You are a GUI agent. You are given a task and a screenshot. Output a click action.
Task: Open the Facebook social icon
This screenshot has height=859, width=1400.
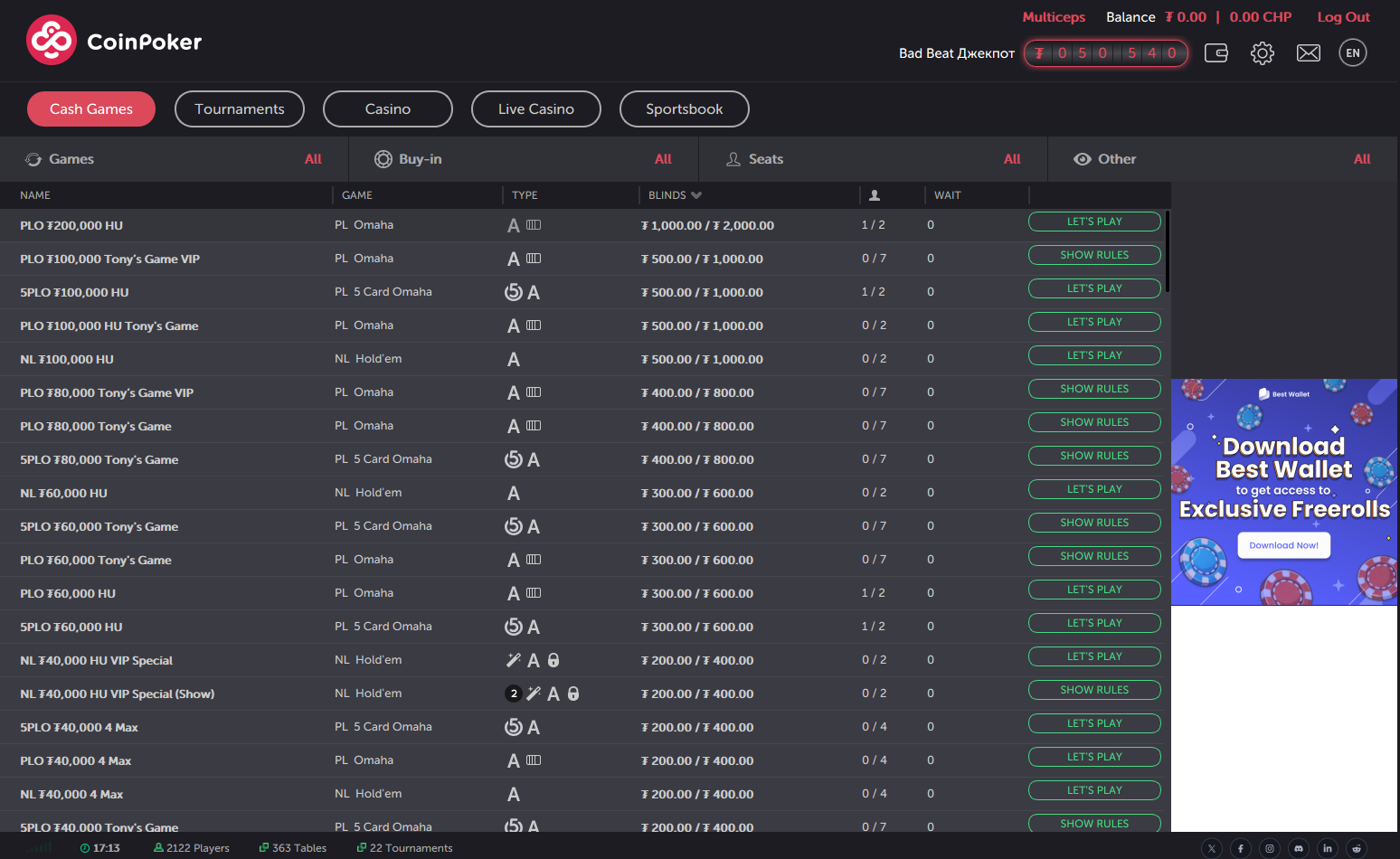click(1241, 848)
